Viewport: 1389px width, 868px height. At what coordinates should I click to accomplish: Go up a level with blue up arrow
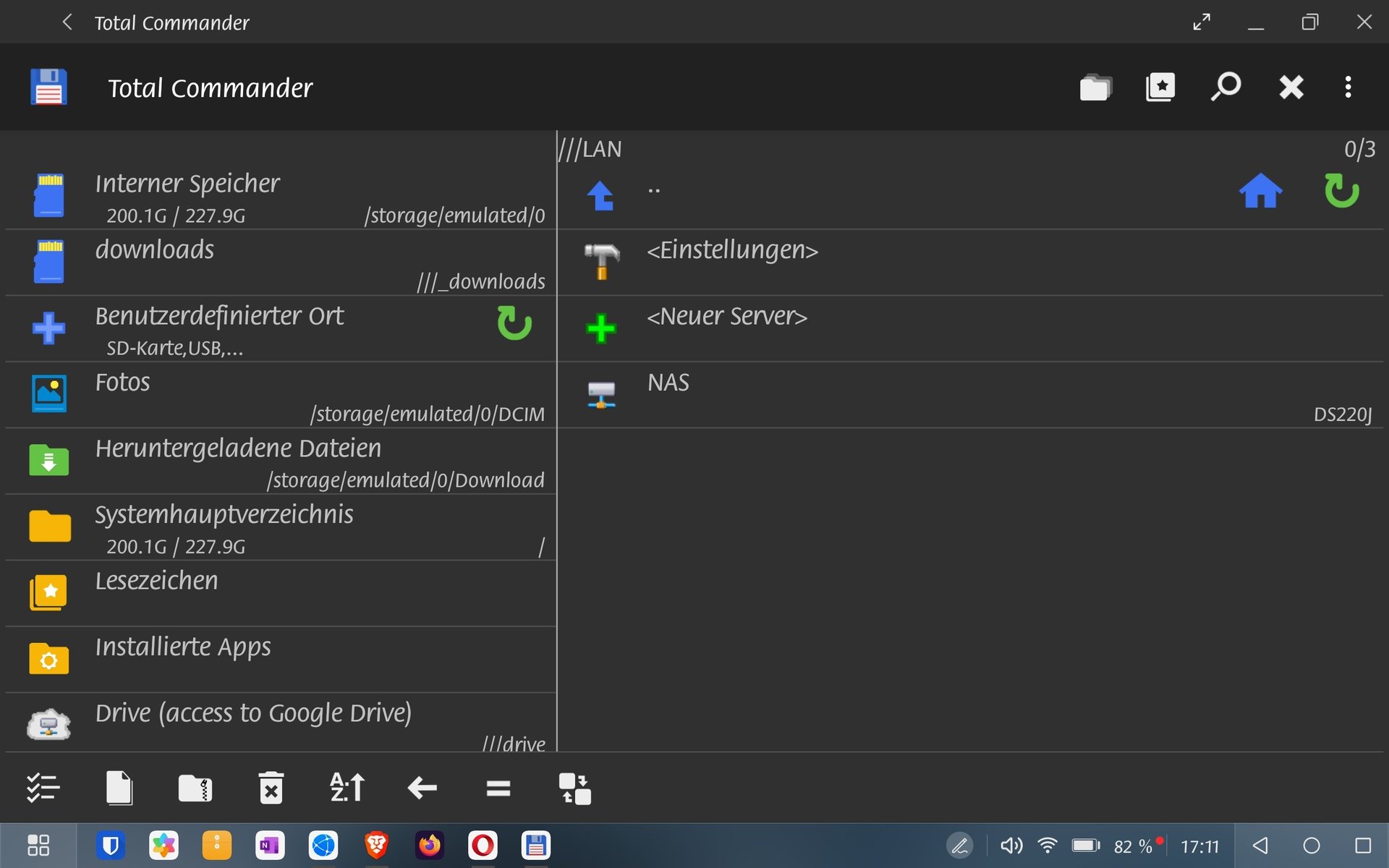pyautogui.click(x=600, y=195)
